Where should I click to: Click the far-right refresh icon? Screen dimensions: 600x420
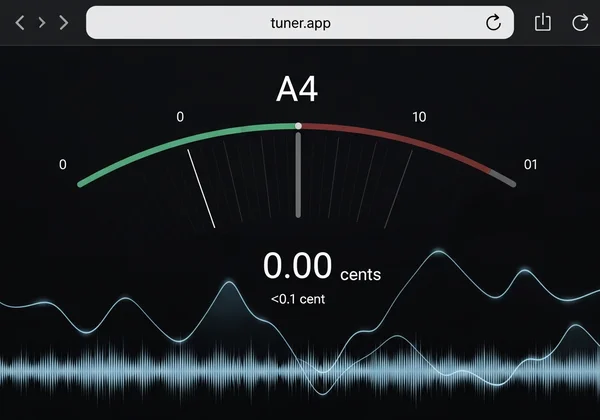tap(580, 22)
